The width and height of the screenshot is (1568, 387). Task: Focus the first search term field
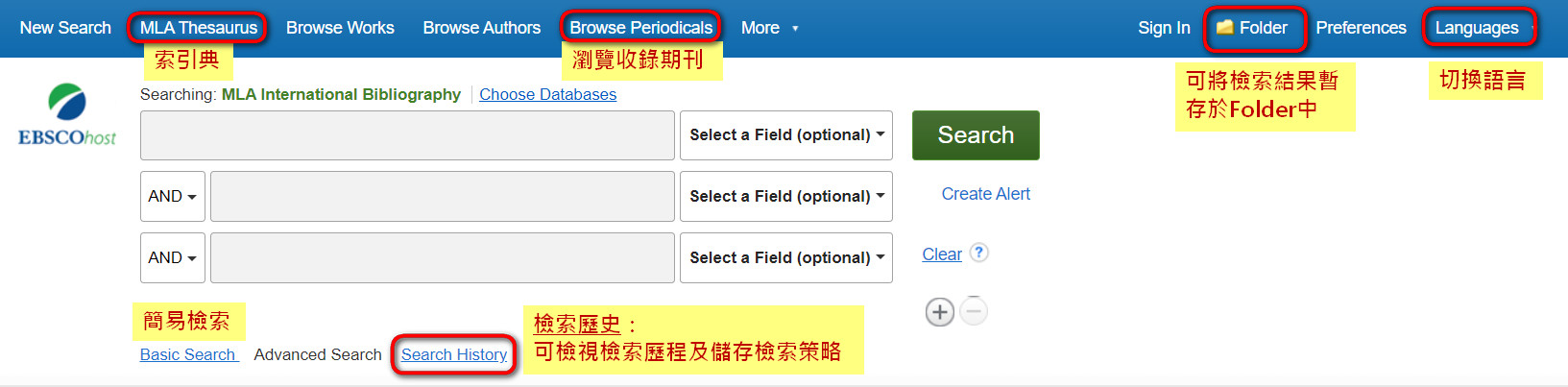pyautogui.click(x=407, y=135)
